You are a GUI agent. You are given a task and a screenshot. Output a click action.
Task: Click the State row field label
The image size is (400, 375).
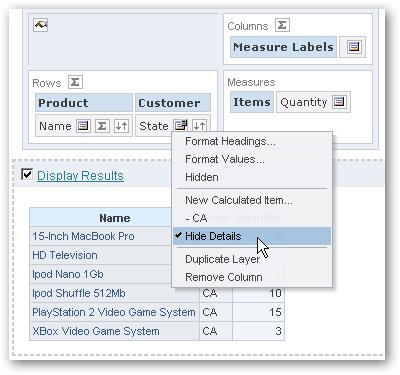click(154, 126)
